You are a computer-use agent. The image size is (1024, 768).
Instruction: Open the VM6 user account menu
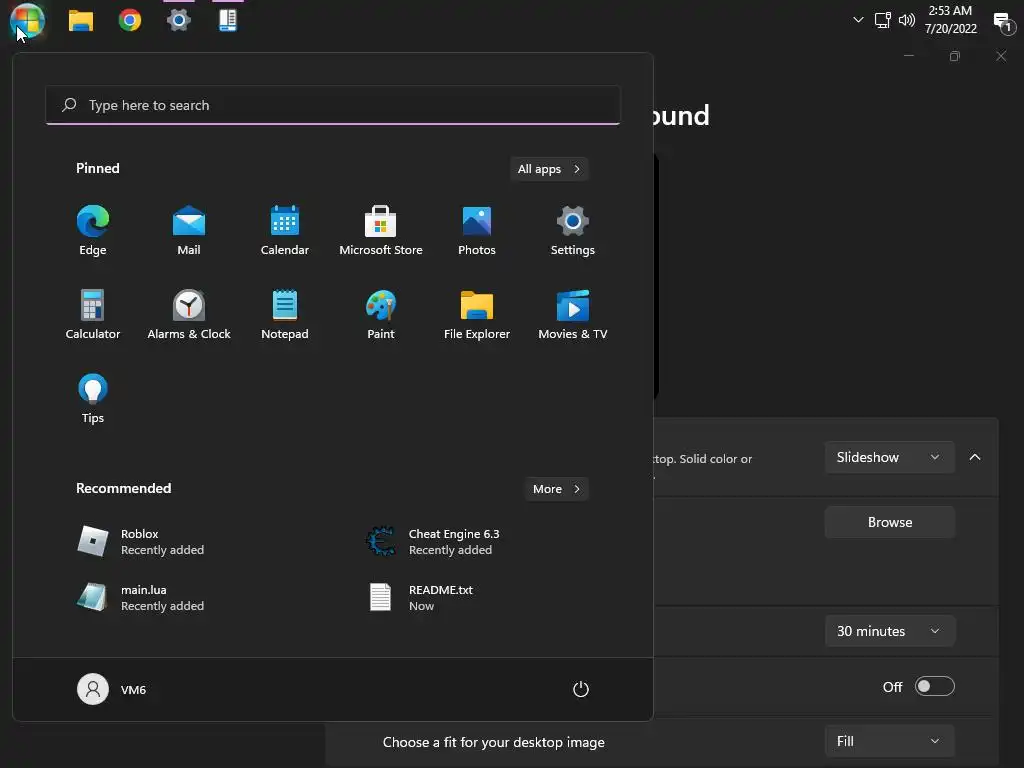click(112, 689)
